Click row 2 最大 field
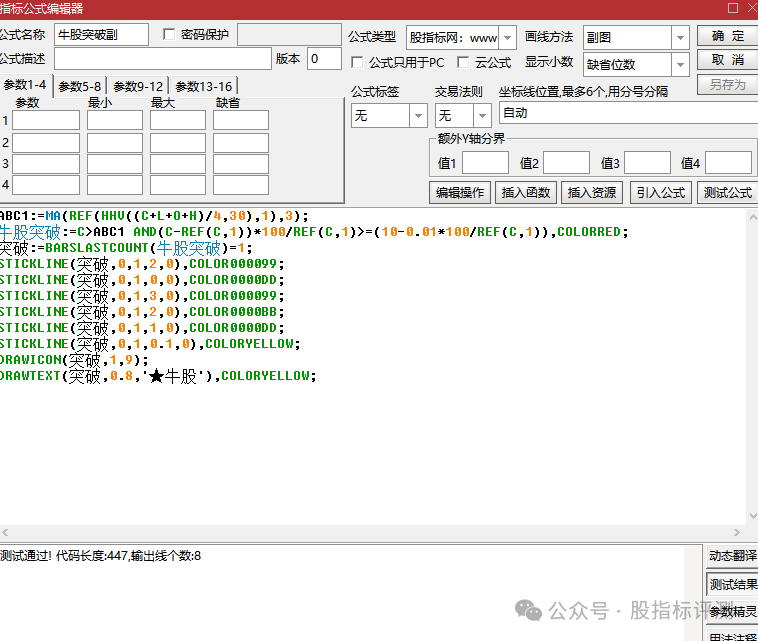This screenshot has width=758, height=641. click(x=178, y=143)
